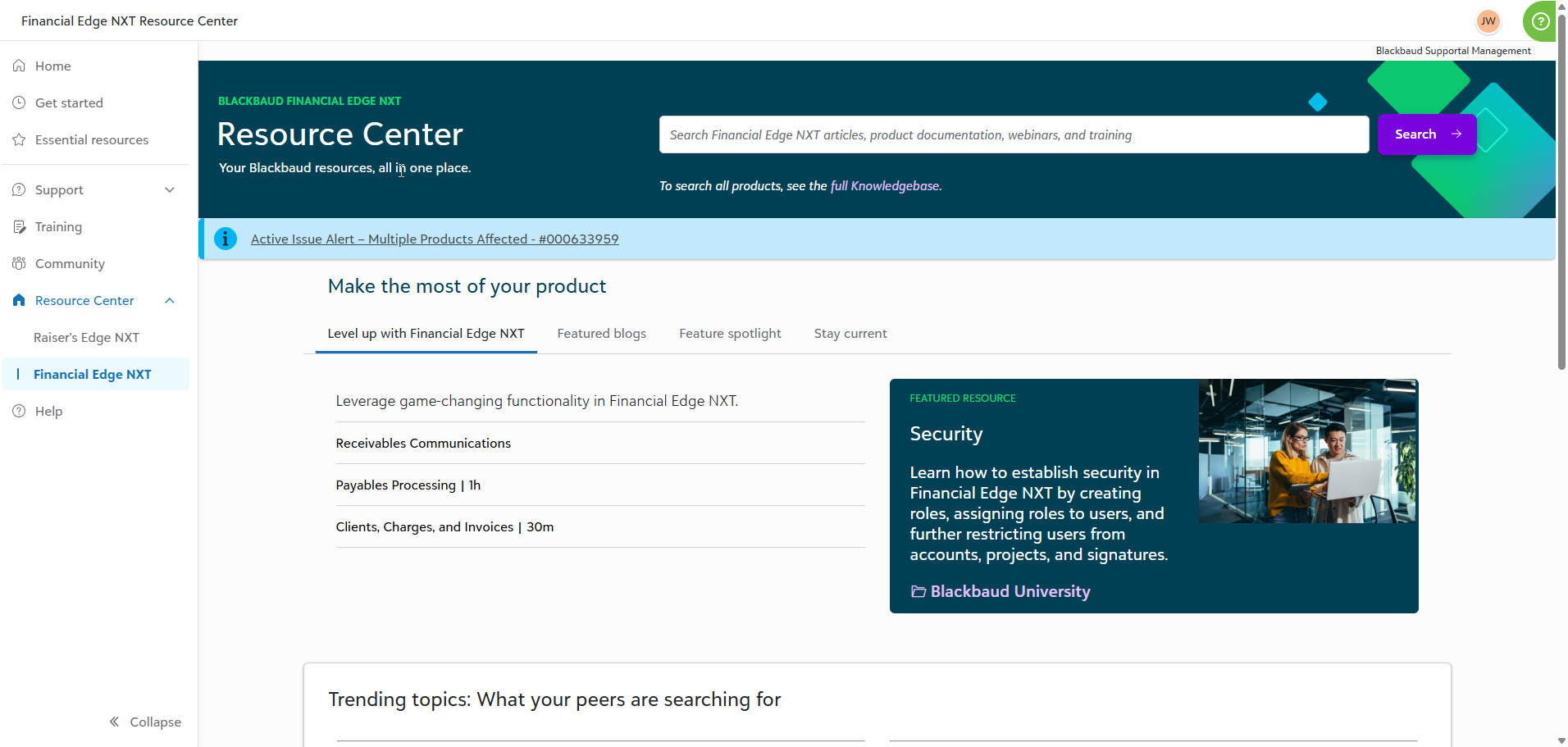
Task: Click the Security featured resource heading
Action: (x=946, y=434)
